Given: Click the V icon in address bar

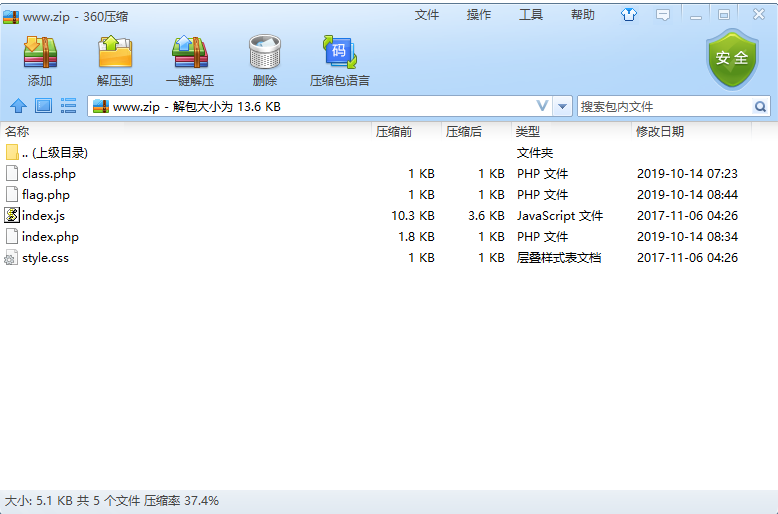Looking at the screenshot, I should [542, 106].
